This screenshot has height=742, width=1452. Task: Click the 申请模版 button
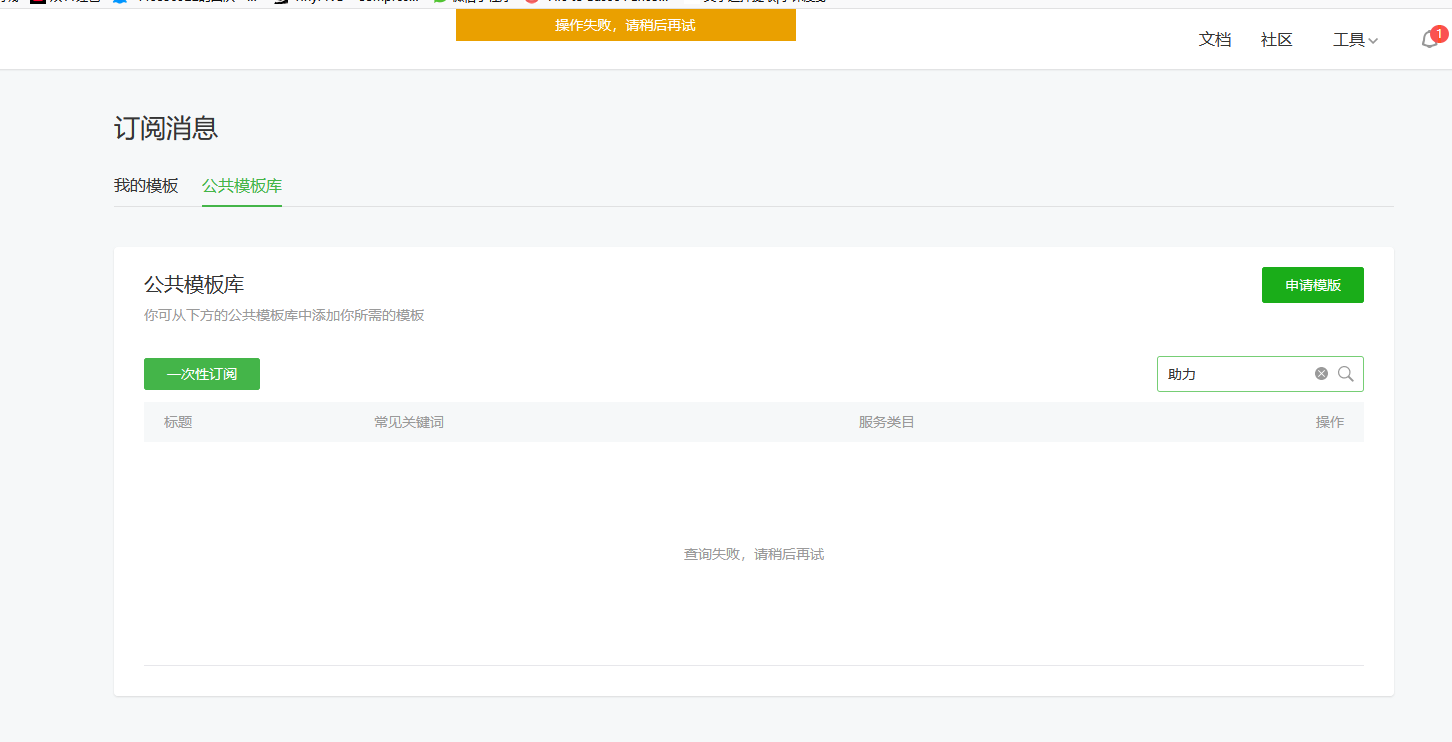click(1313, 285)
